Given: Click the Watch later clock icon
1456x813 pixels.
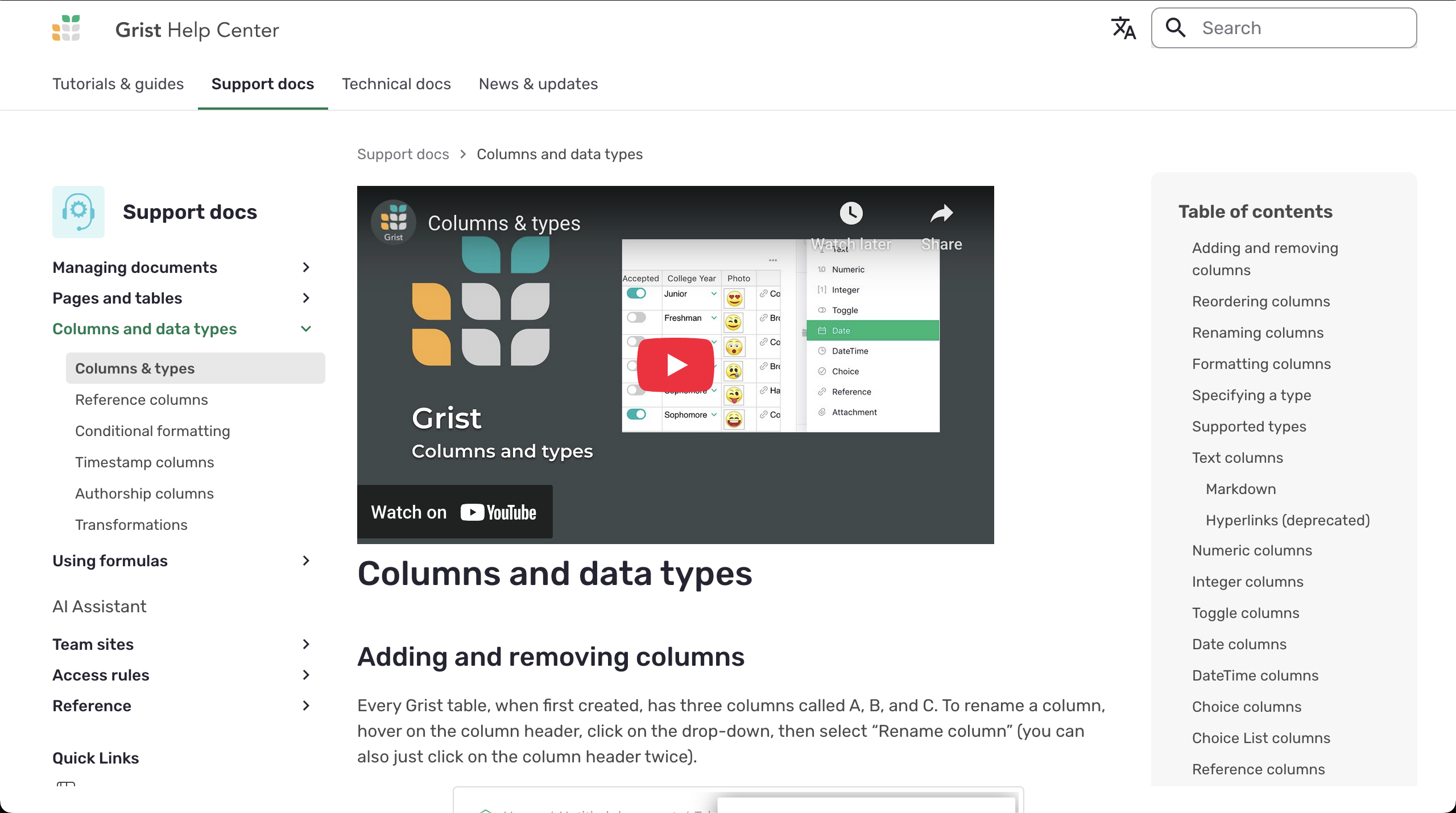Looking at the screenshot, I should [x=851, y=214].
